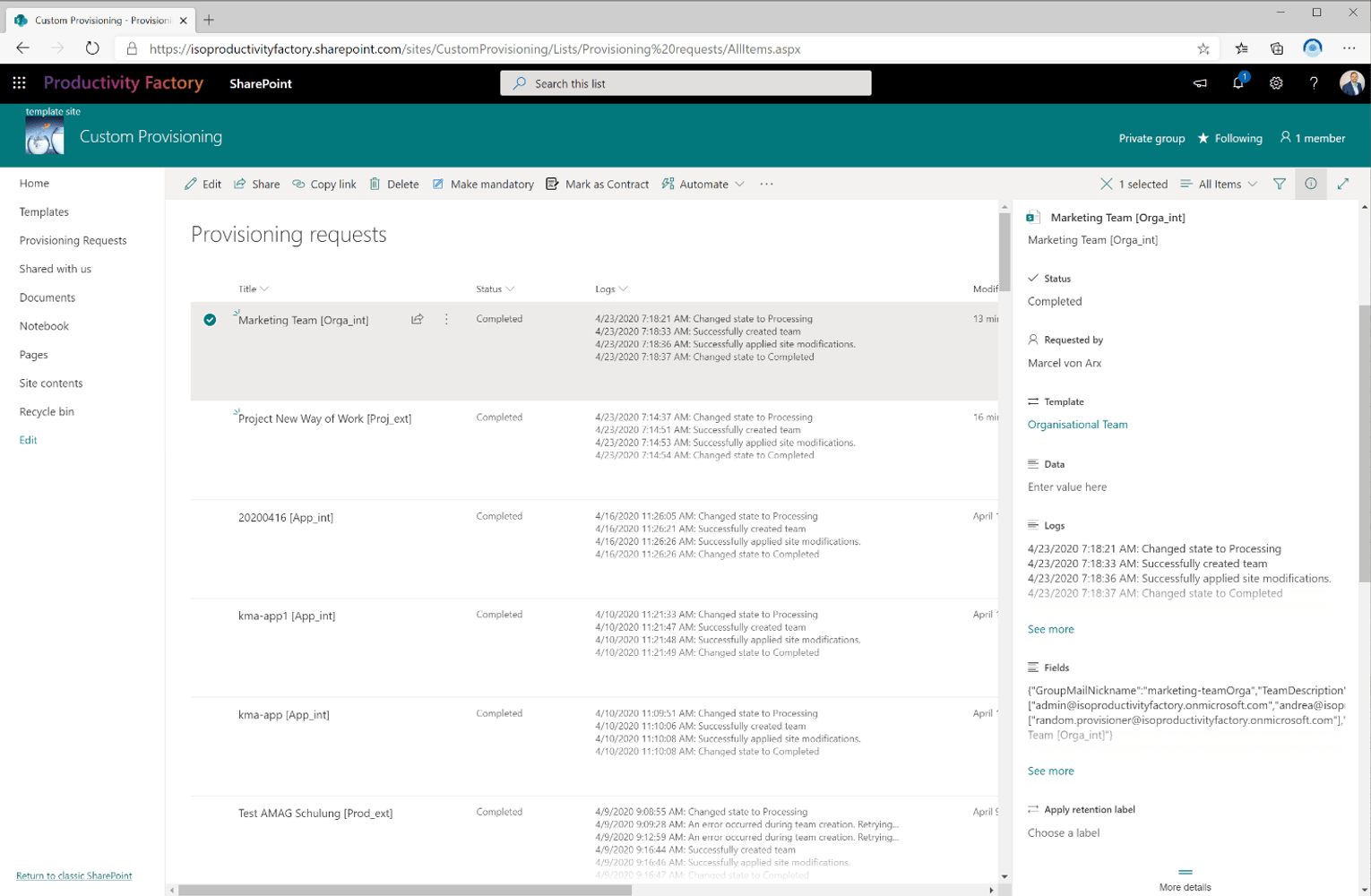Click the Custom Provisioning site logo
The image size is (1371, 896).
click(x=45, y=137)
